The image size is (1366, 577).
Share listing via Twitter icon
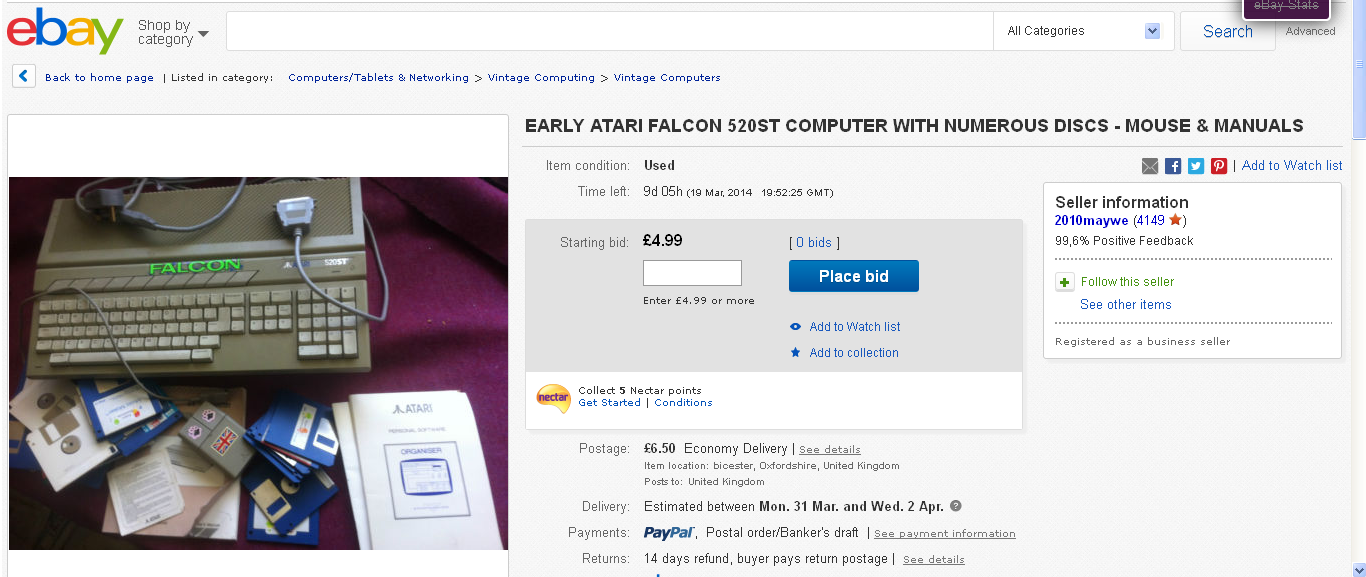click(x=1196, y=166)
